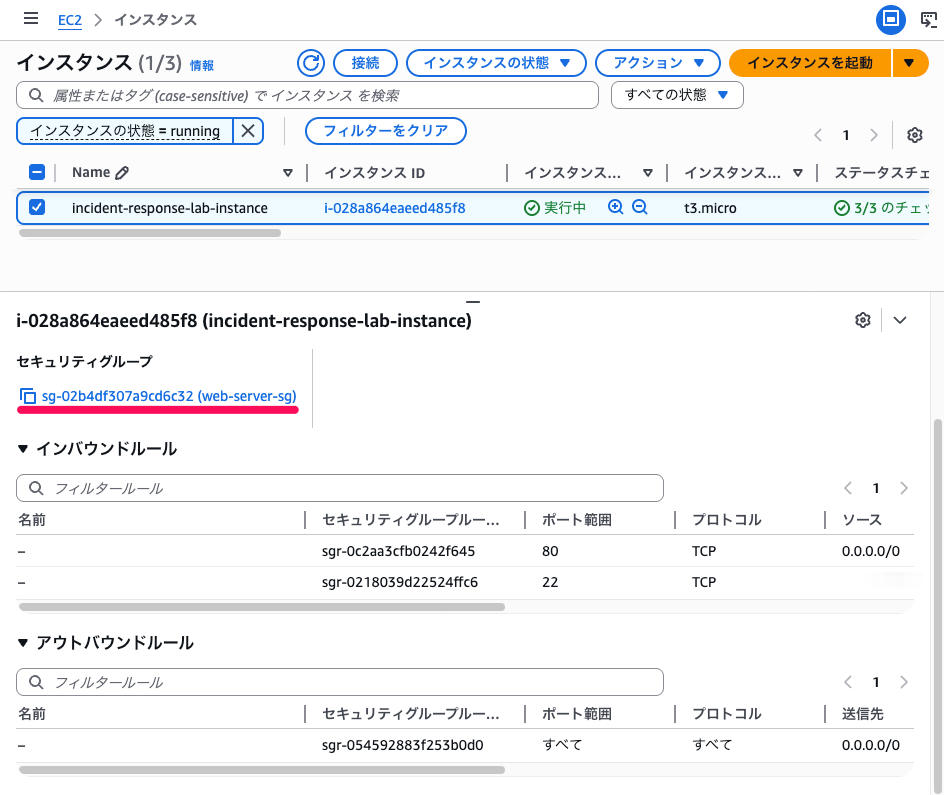Uncheck incident-response-lab-instance row checkbox
Viewport: 944px width, 795px height.
coord(37,208)
